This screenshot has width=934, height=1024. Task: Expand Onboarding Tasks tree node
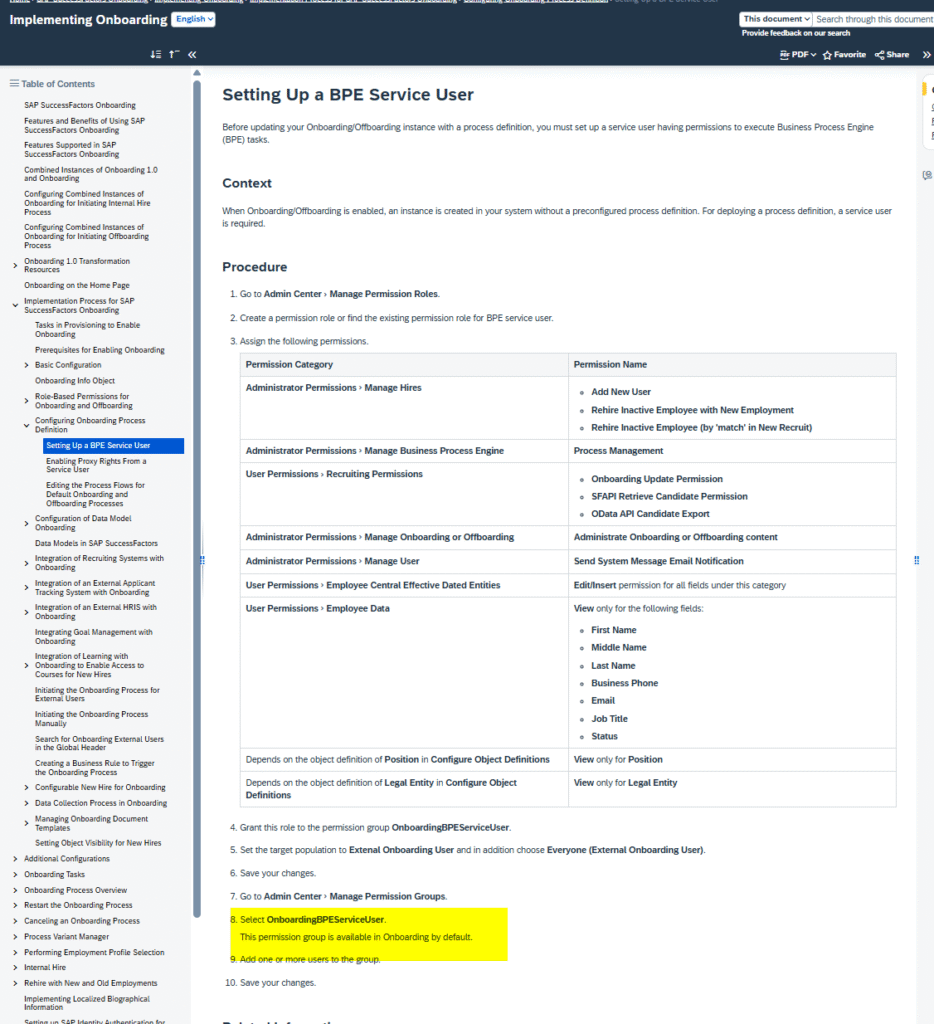15,874
